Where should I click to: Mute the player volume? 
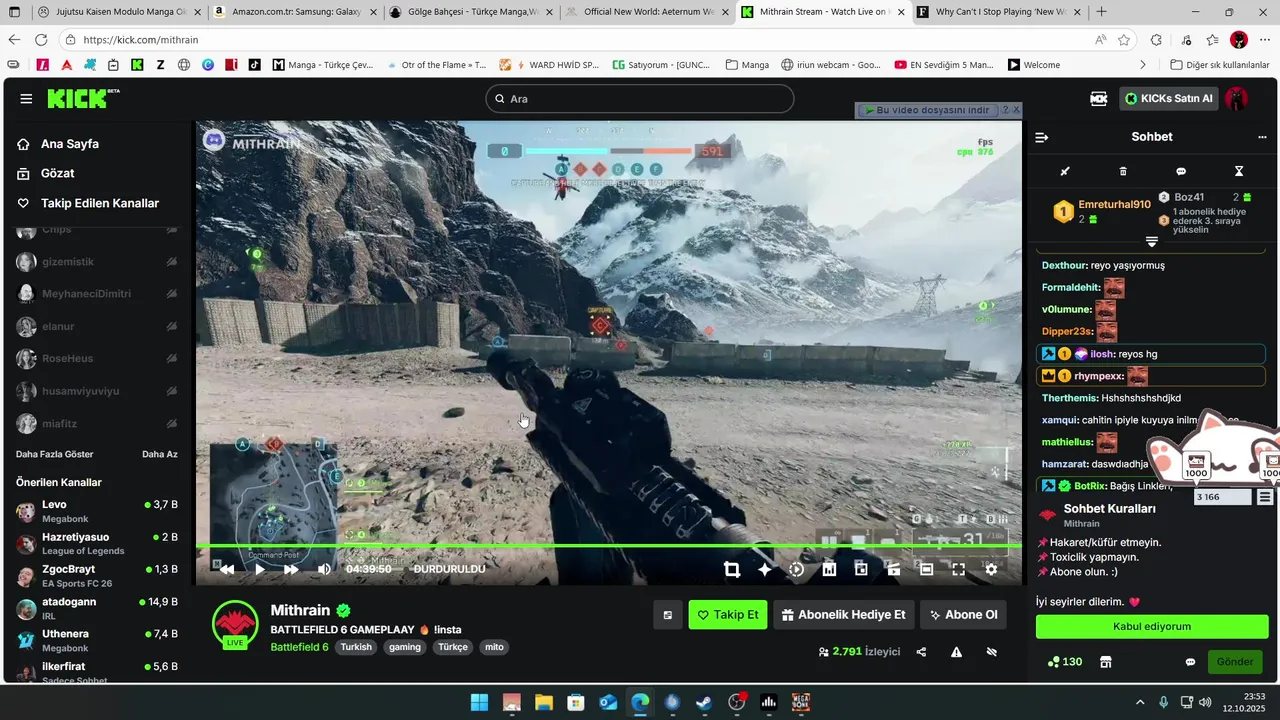pos(324,569)
